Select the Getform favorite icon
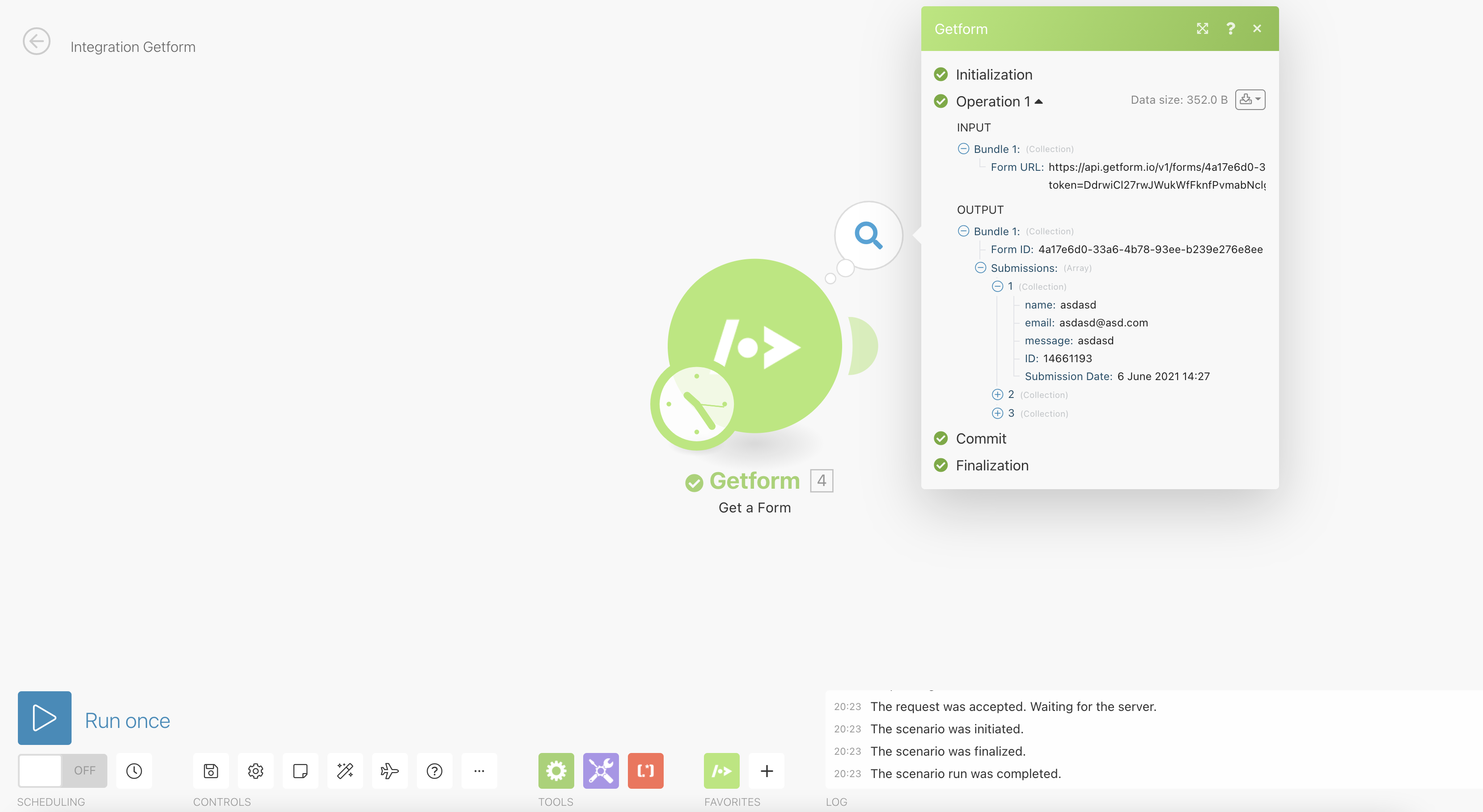Screen dimensions: 1483x812 (722, 770)
